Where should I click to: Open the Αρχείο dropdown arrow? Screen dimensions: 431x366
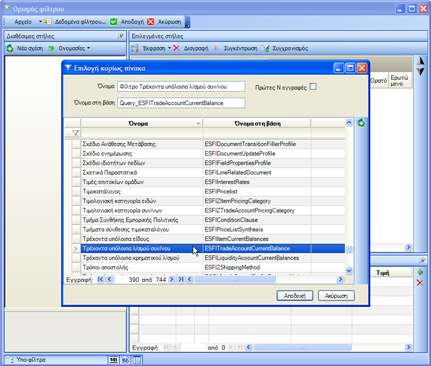click(40, 22)
